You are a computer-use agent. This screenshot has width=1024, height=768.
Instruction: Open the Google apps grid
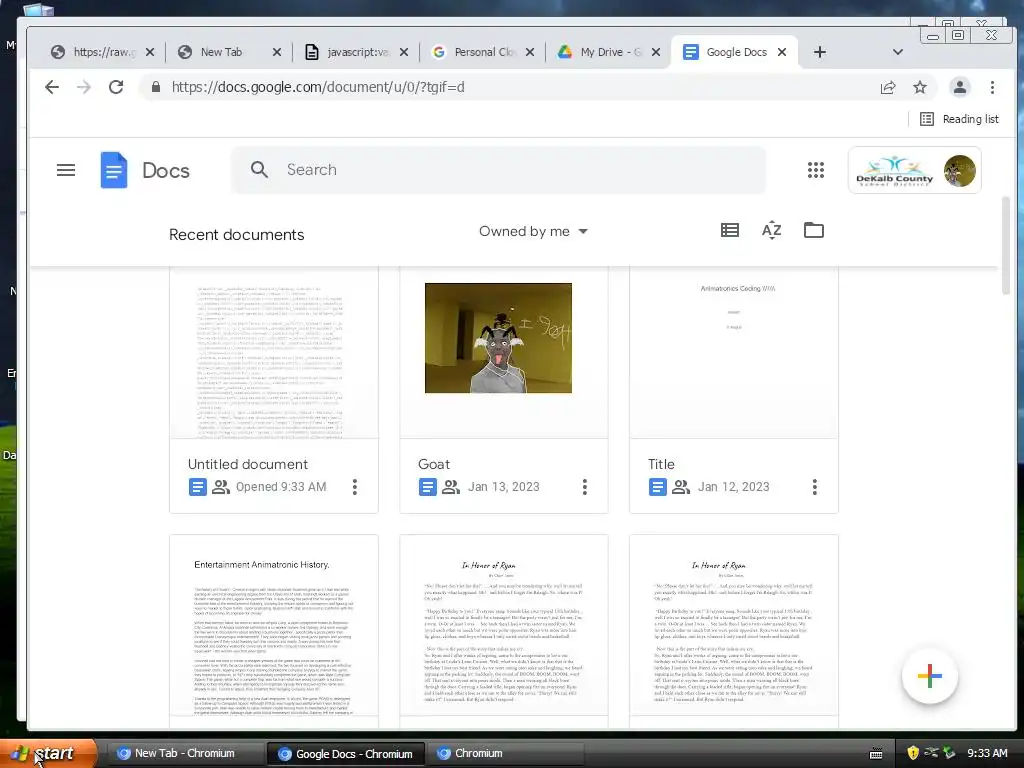click(x=816, y=170)
